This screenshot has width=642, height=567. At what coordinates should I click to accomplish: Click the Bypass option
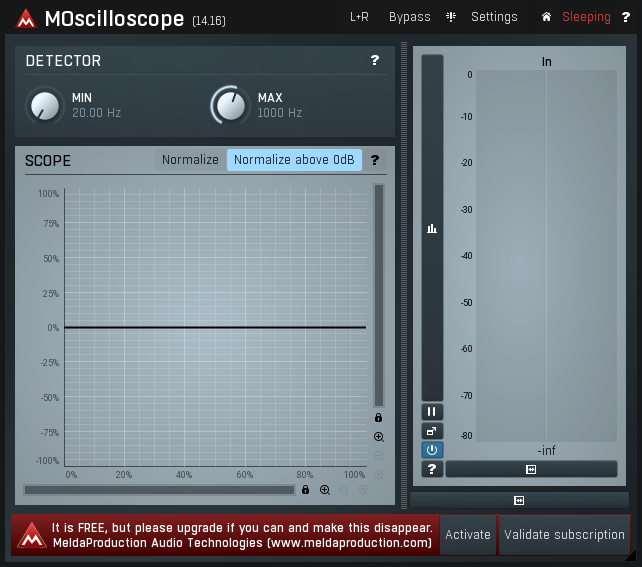pos(410,17)
